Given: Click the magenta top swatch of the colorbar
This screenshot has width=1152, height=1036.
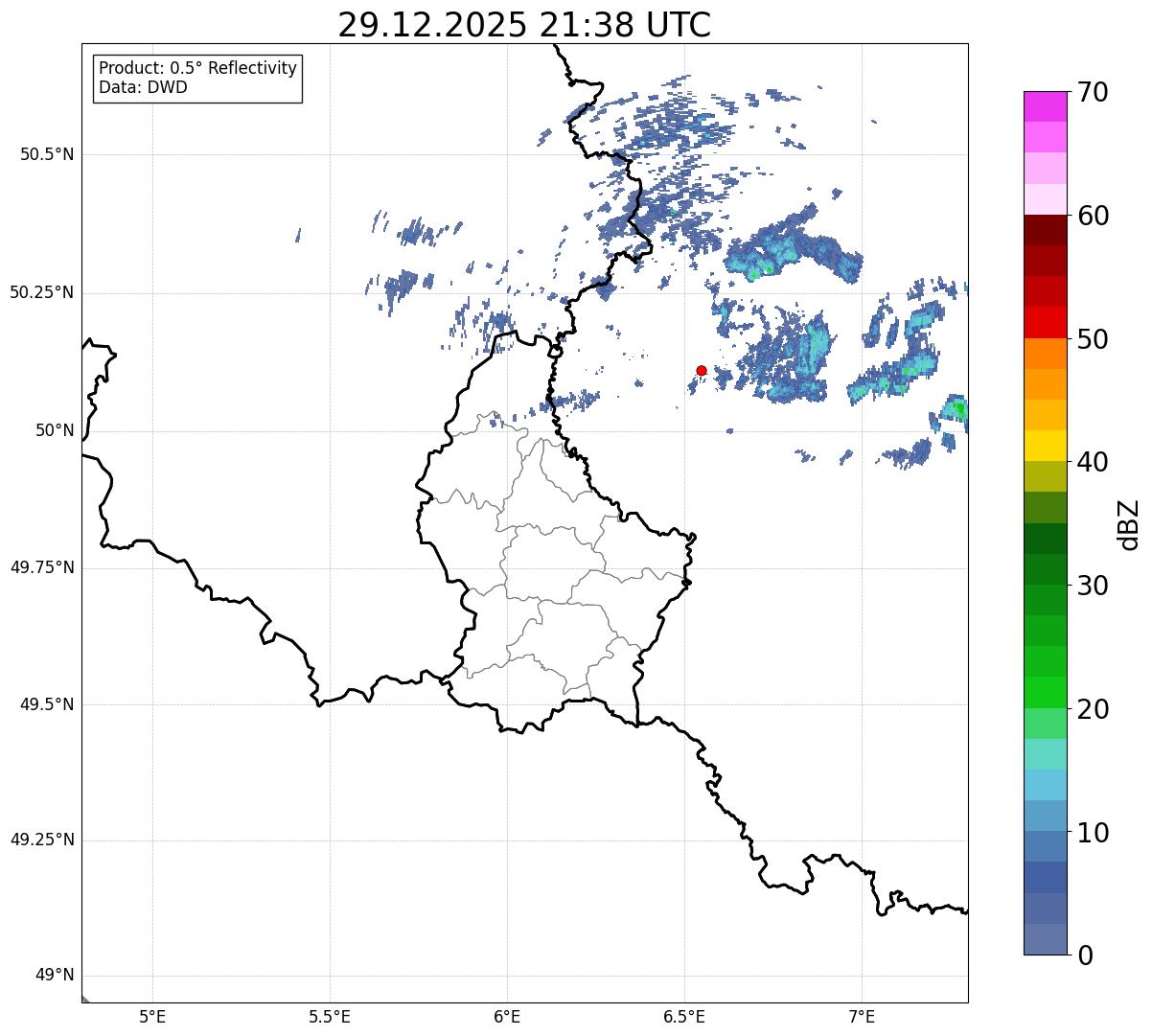Looking at the screenshot, I should 1046,106.
